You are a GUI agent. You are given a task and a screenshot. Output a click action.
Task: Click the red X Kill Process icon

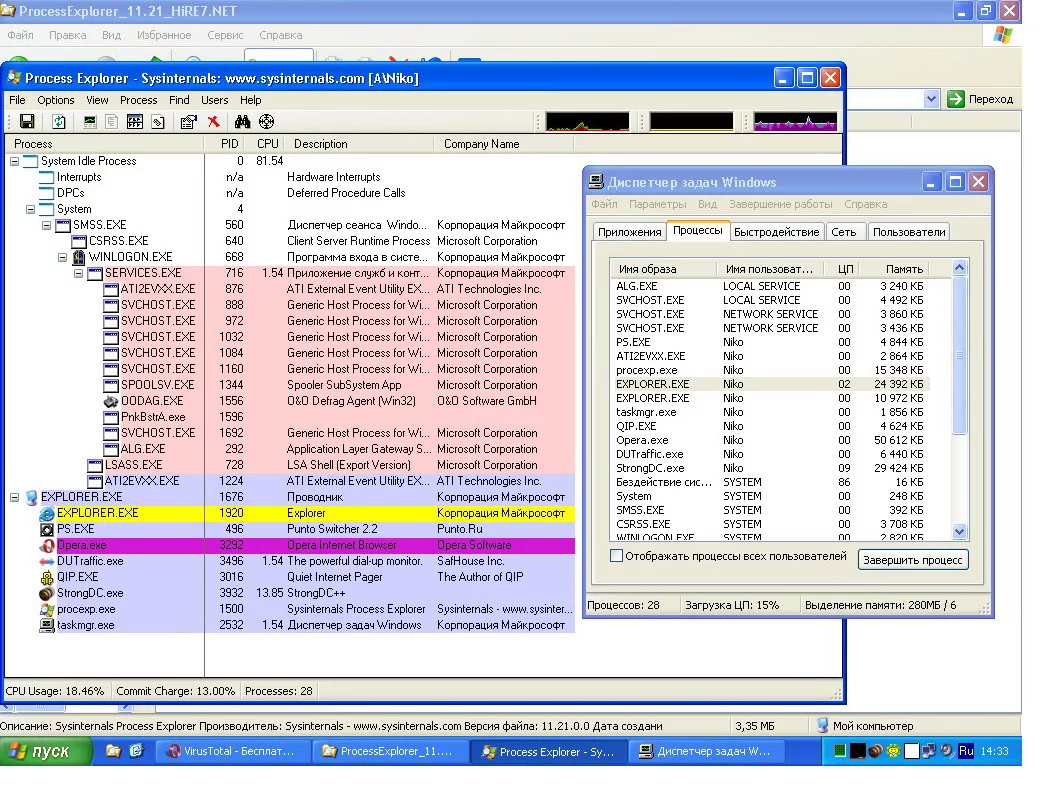pos(213,122)
